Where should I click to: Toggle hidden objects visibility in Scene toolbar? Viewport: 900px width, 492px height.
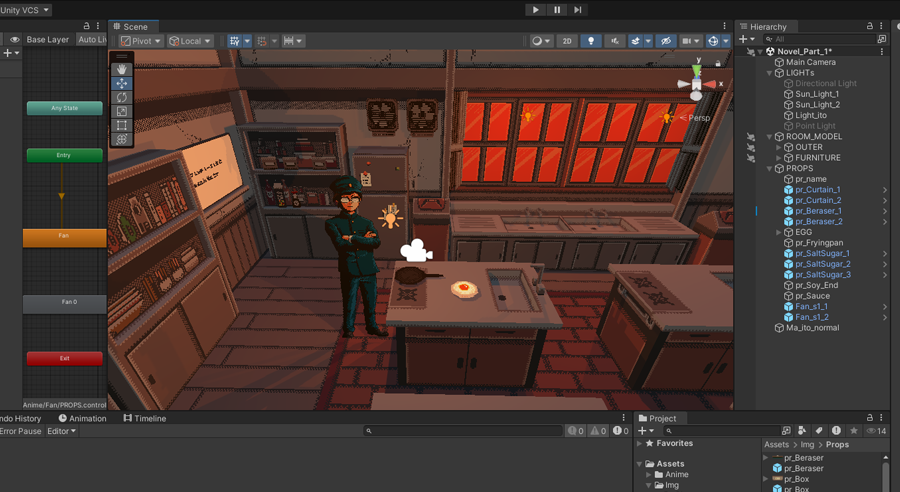click(665, 41)
